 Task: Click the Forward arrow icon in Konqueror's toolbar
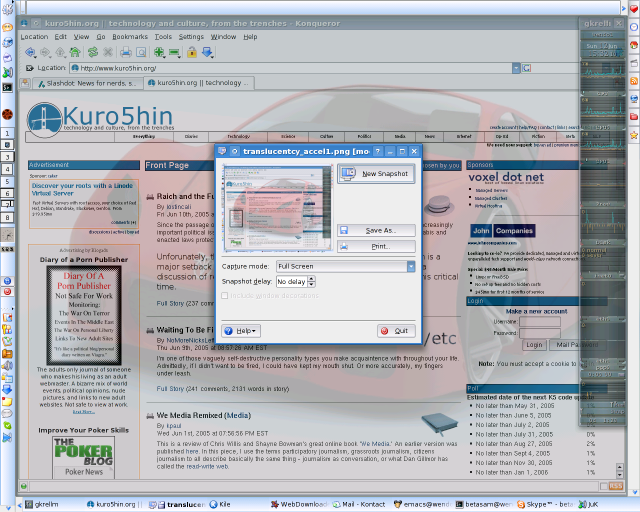45,52
